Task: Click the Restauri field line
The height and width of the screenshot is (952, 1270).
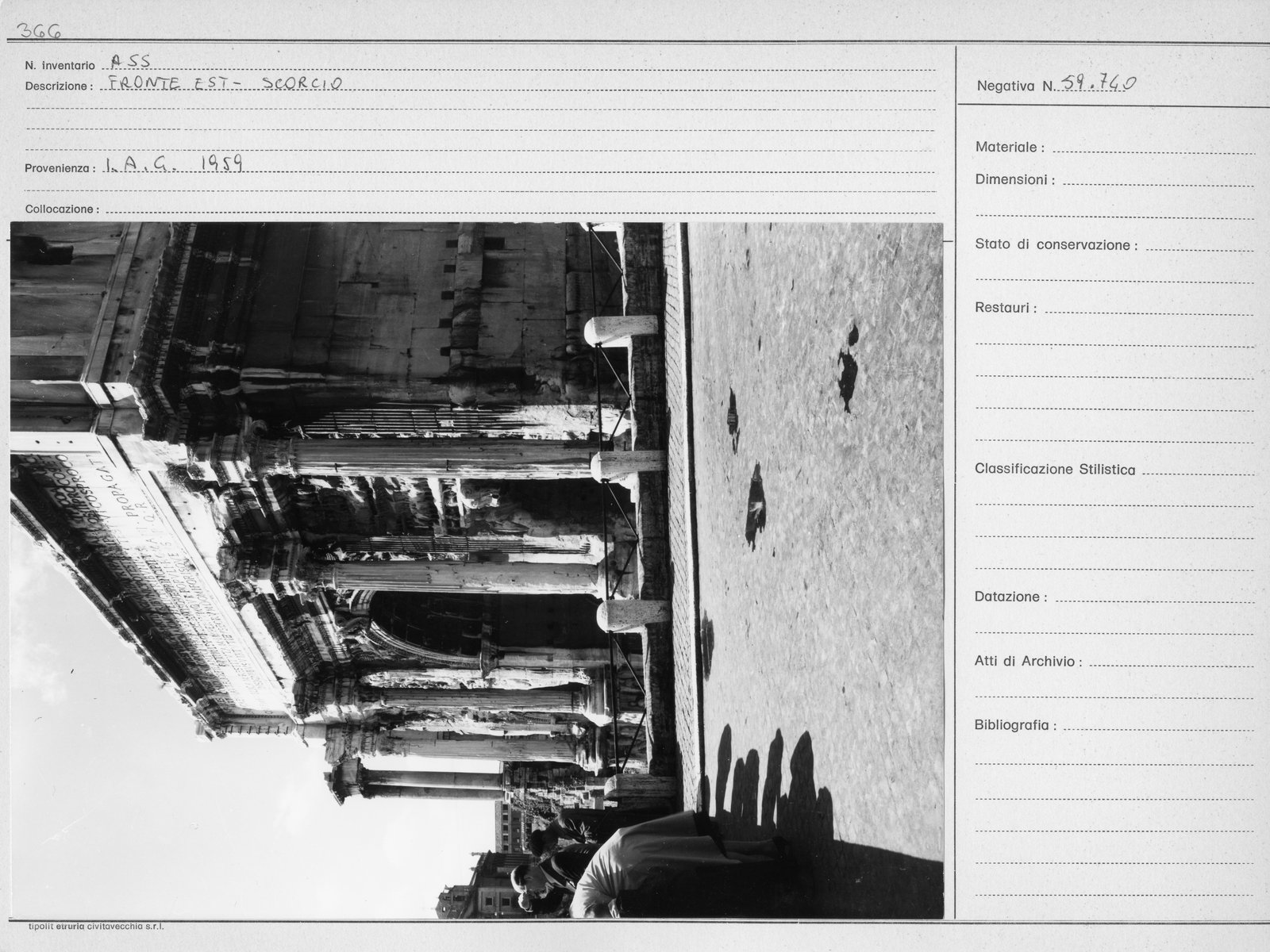Action: [x=1149, y=309]
